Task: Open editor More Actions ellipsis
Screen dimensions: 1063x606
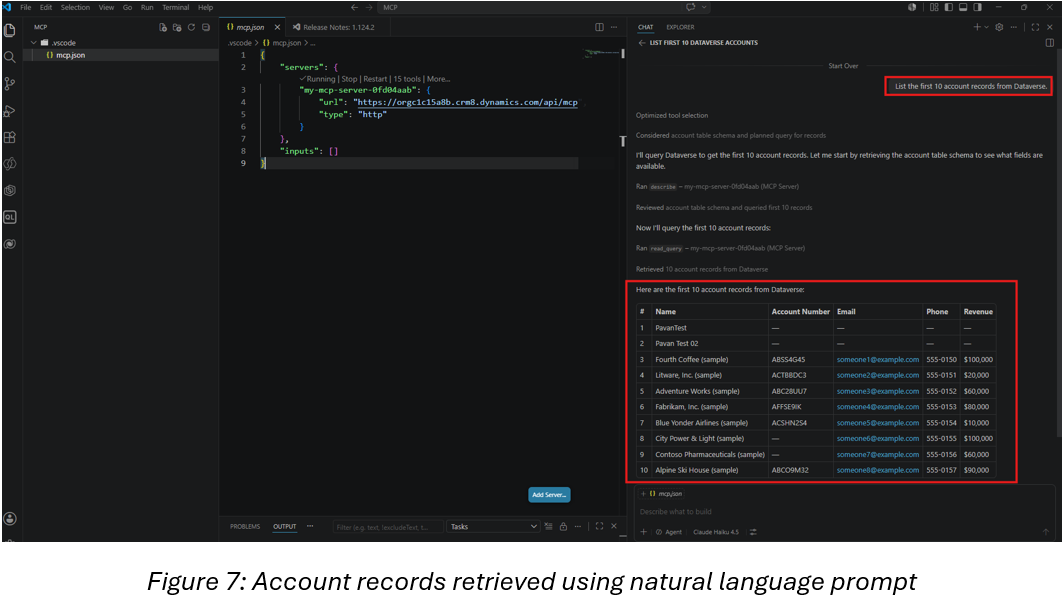Action: (614, 27)
